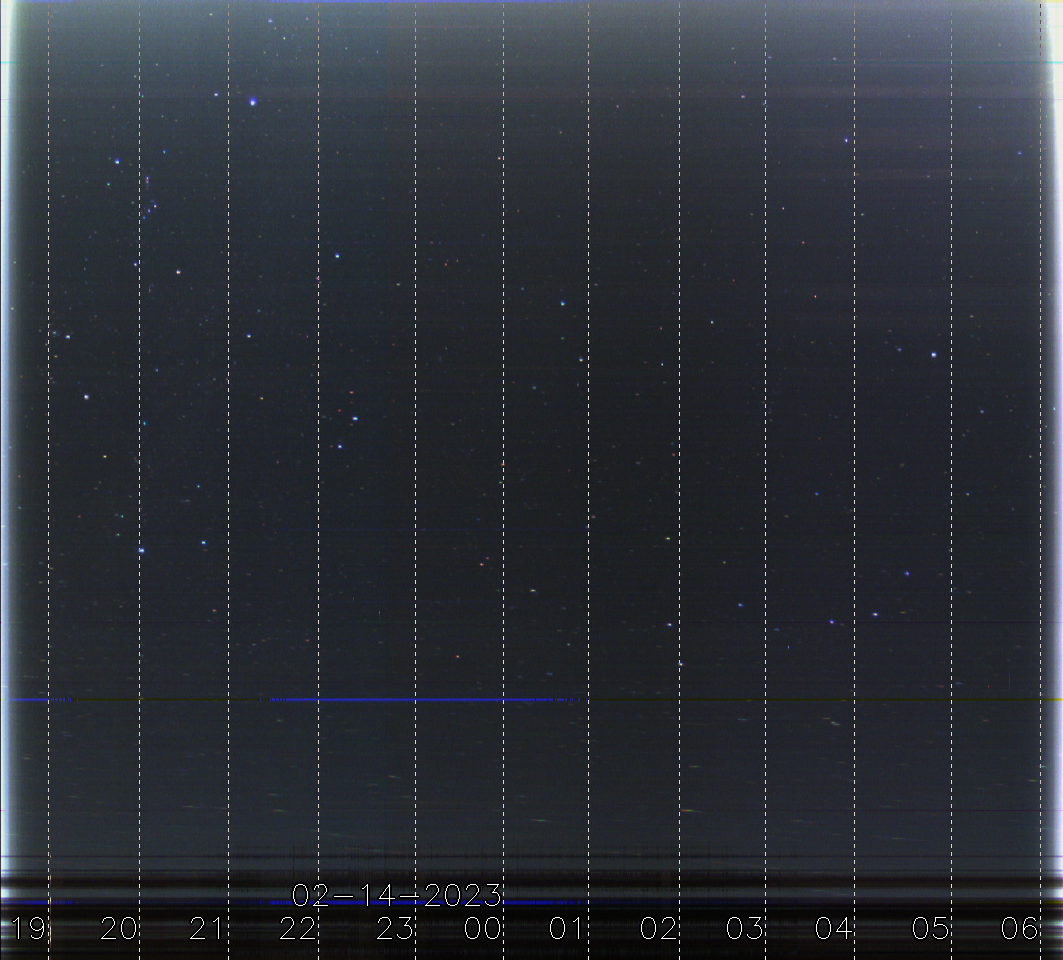Select the hour label 02
Screen dimensions: 1063x960
tap(658, 928)
